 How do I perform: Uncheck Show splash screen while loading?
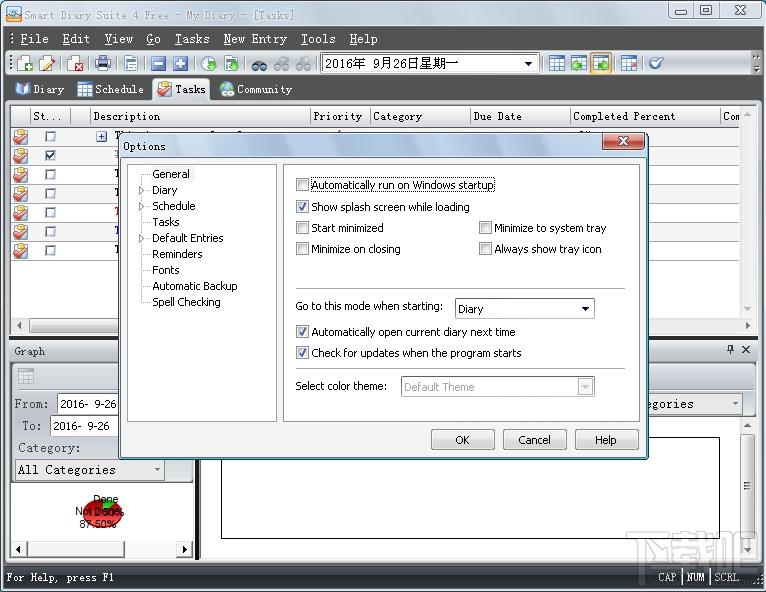303,207
